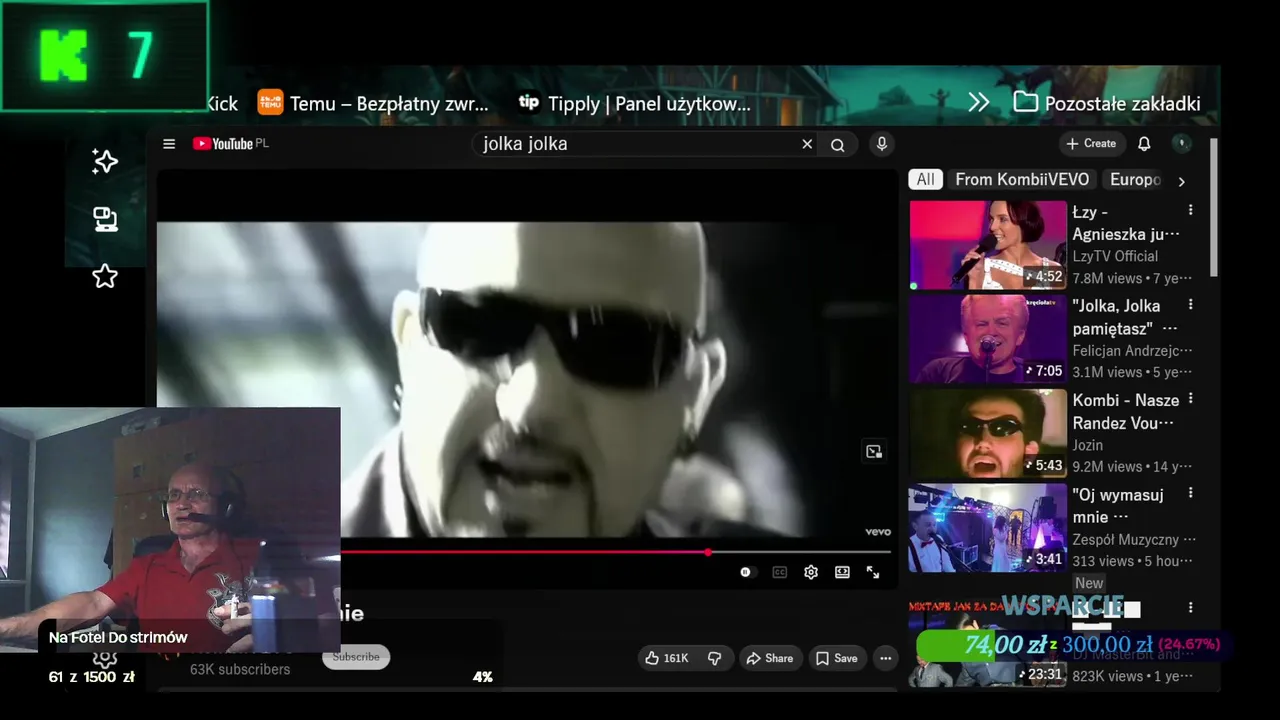The height and width of the screenshot is (720, 1280).
Task: Open the Temu bookmark
Action: 373,103
